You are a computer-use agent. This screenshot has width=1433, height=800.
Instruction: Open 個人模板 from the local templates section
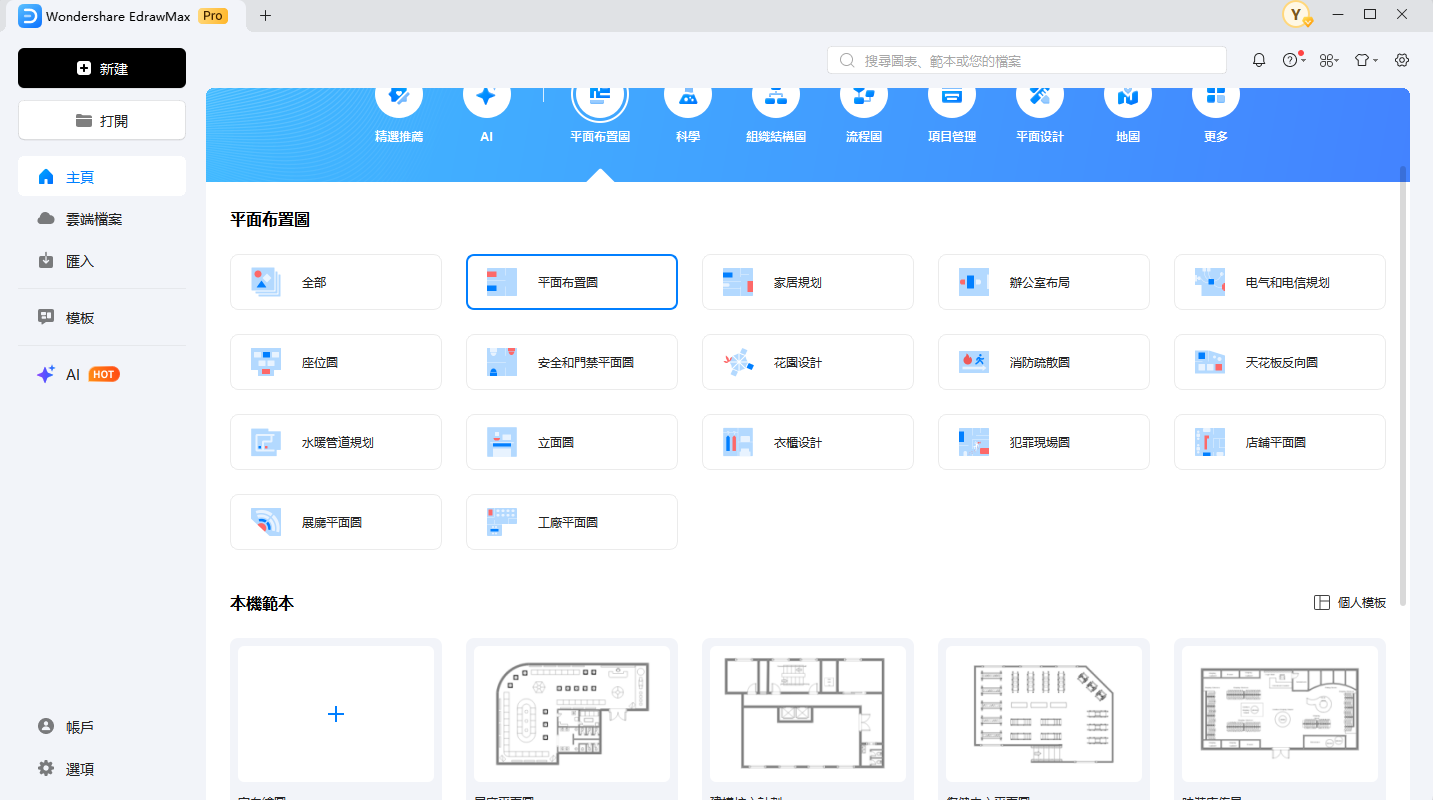click(1349, 602)
